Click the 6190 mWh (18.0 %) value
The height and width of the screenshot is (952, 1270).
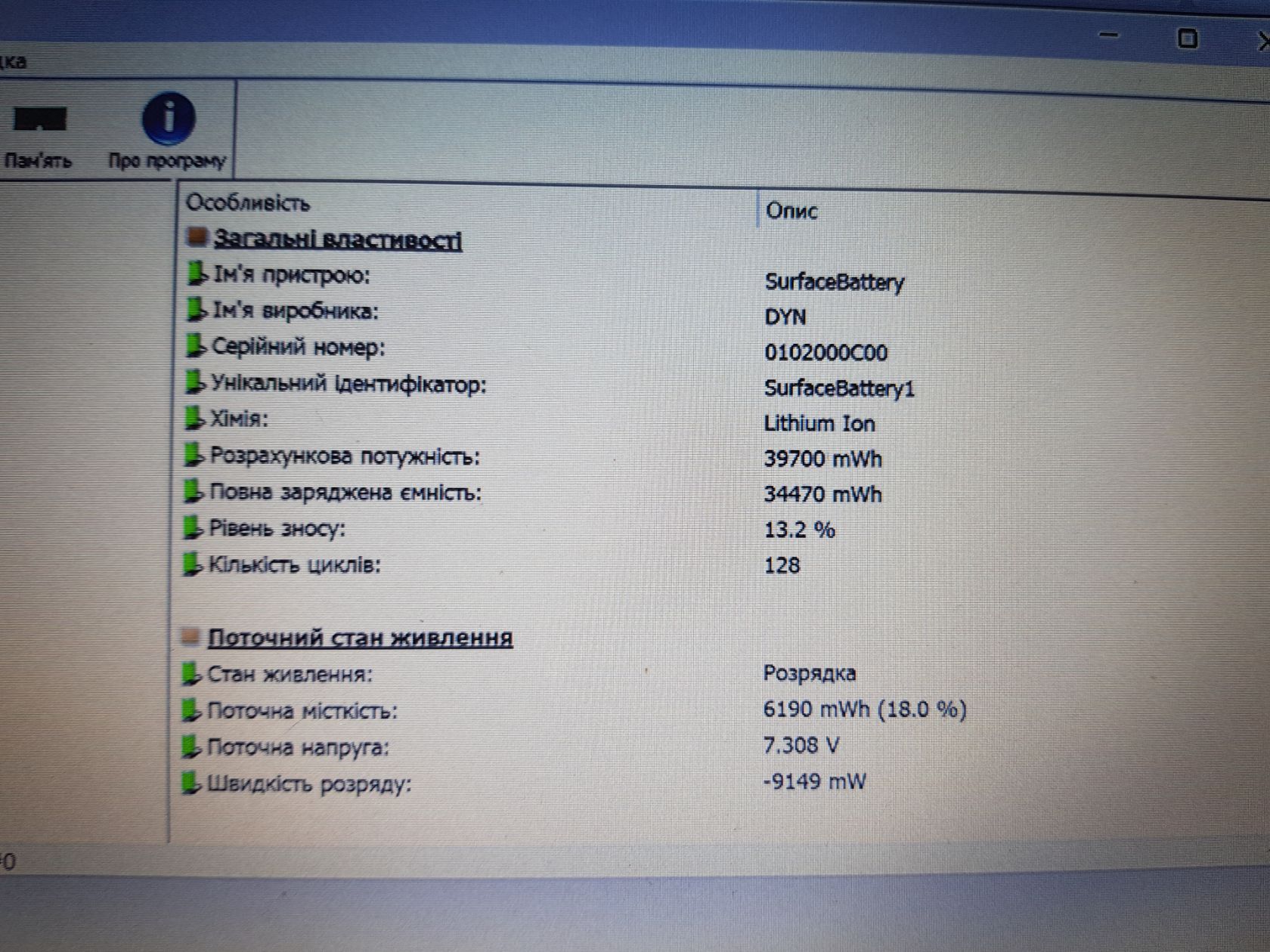pos(865,709)
